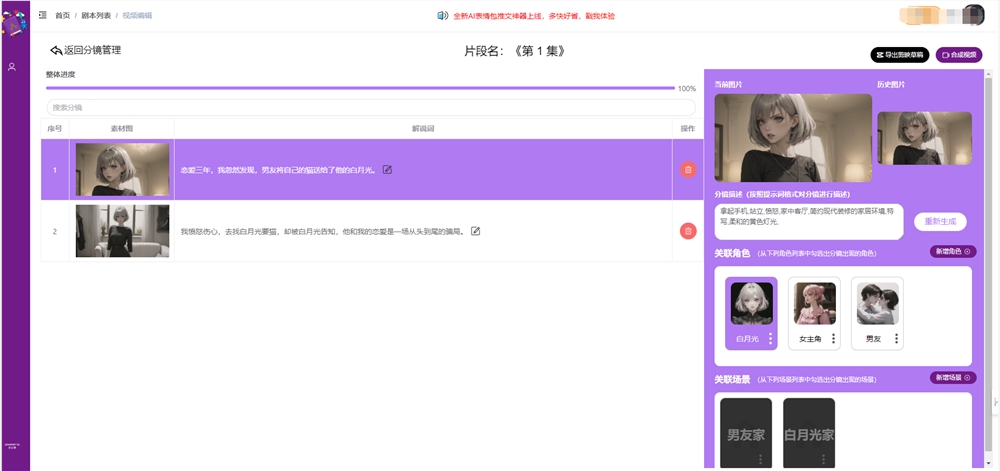Open more options for 白月光 character
This screenshot has height=471, width=1000.
770,338
